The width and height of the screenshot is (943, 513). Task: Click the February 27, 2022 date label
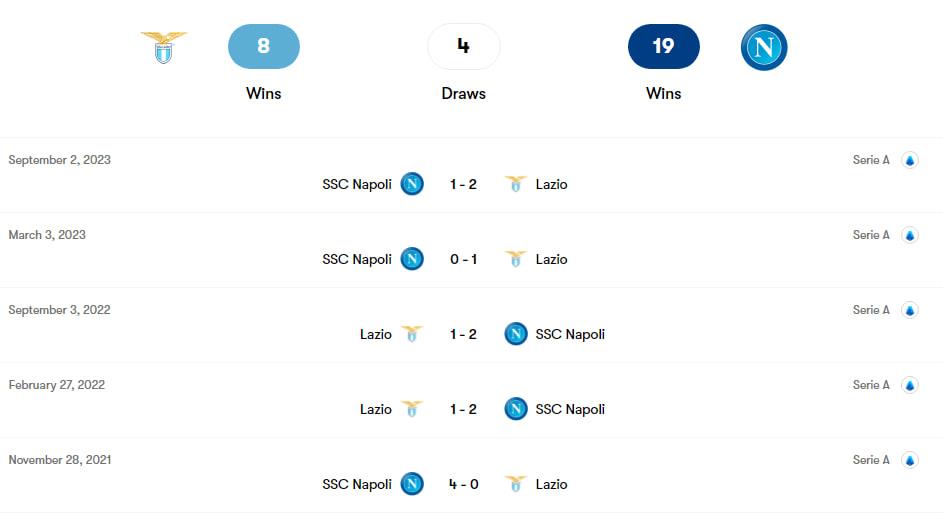click(57, 385)
